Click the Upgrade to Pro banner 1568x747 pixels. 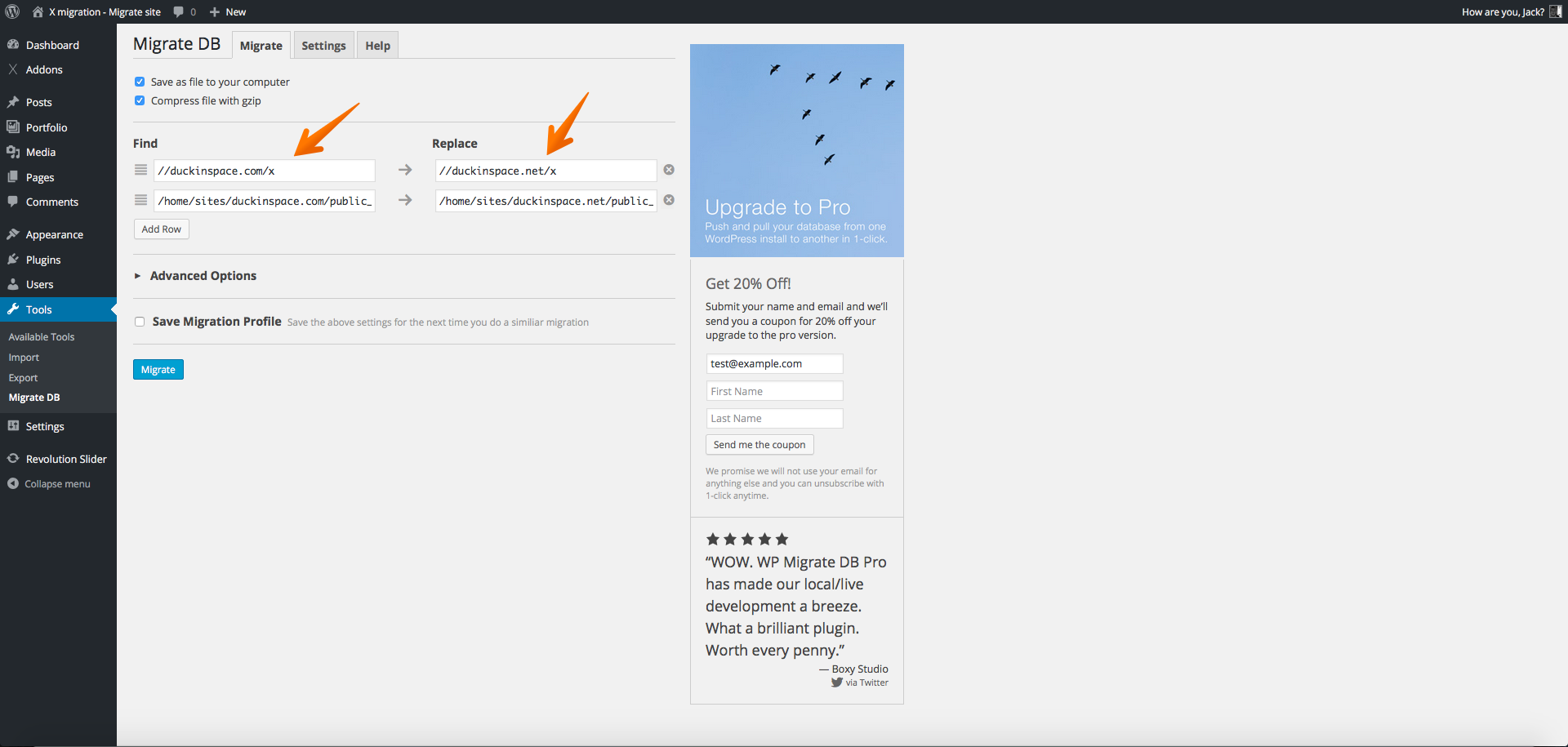pyautogui.click(x=797, y=150)
